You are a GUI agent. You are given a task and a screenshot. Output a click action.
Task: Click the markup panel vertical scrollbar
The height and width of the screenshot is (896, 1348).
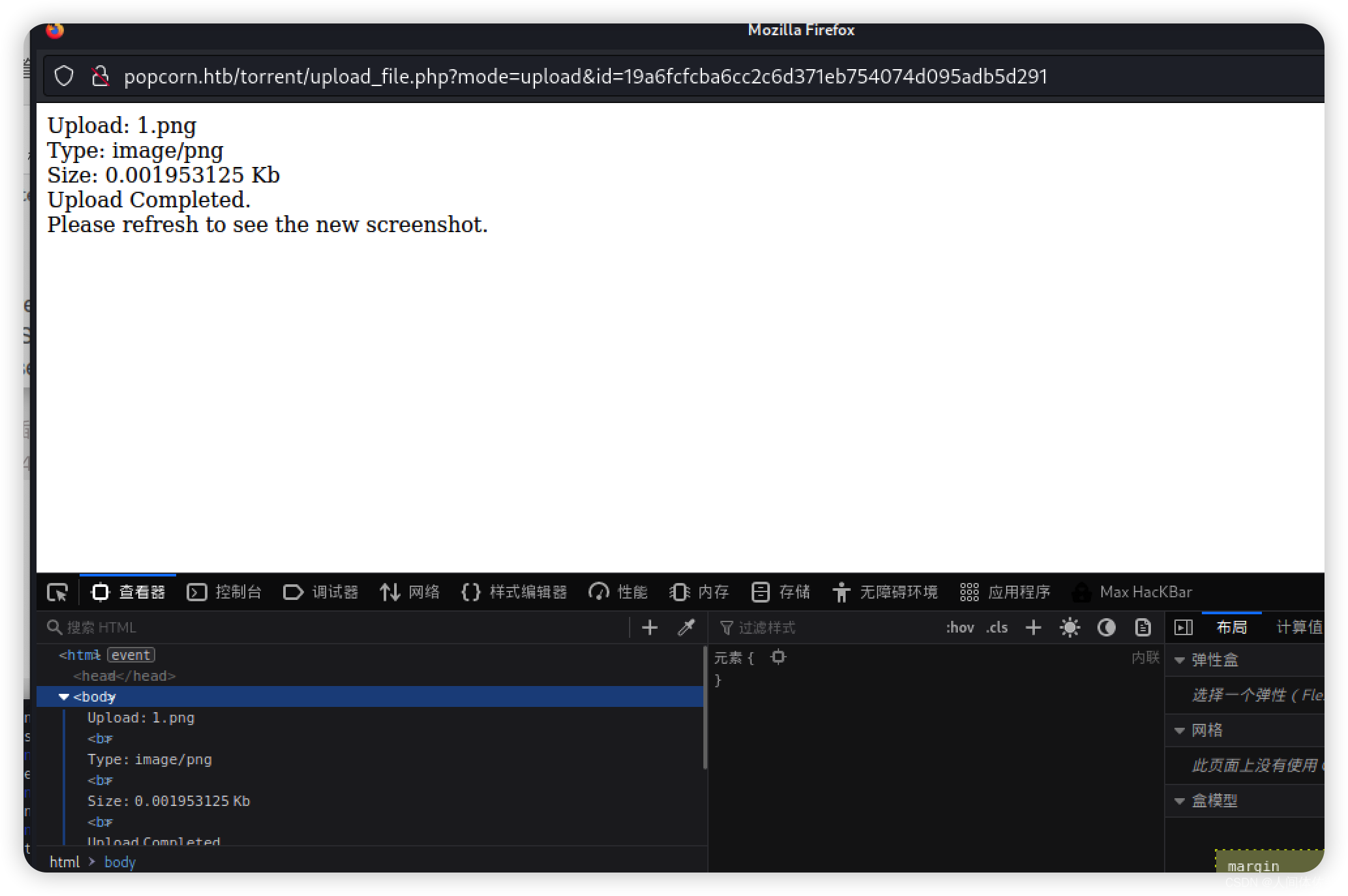[705, 708]
